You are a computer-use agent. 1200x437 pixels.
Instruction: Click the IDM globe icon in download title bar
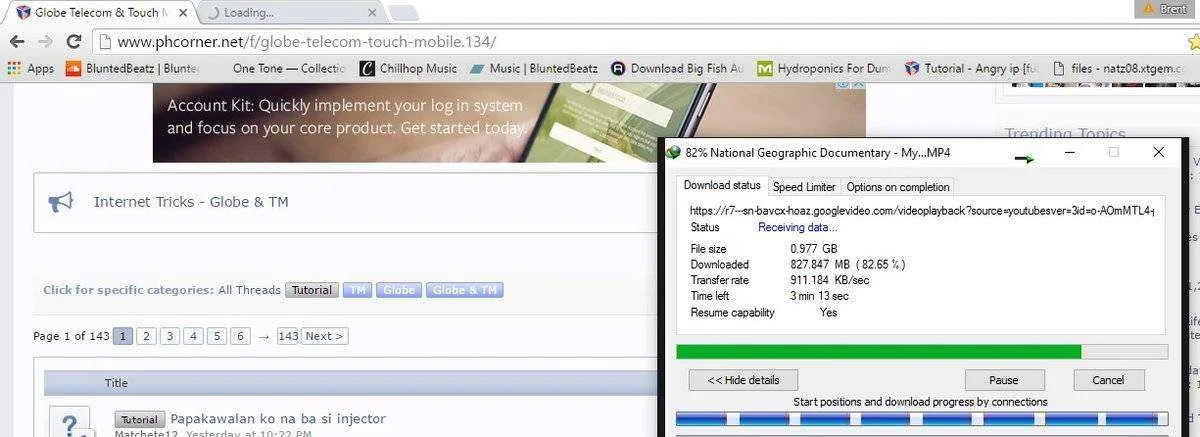click(673, 153)
